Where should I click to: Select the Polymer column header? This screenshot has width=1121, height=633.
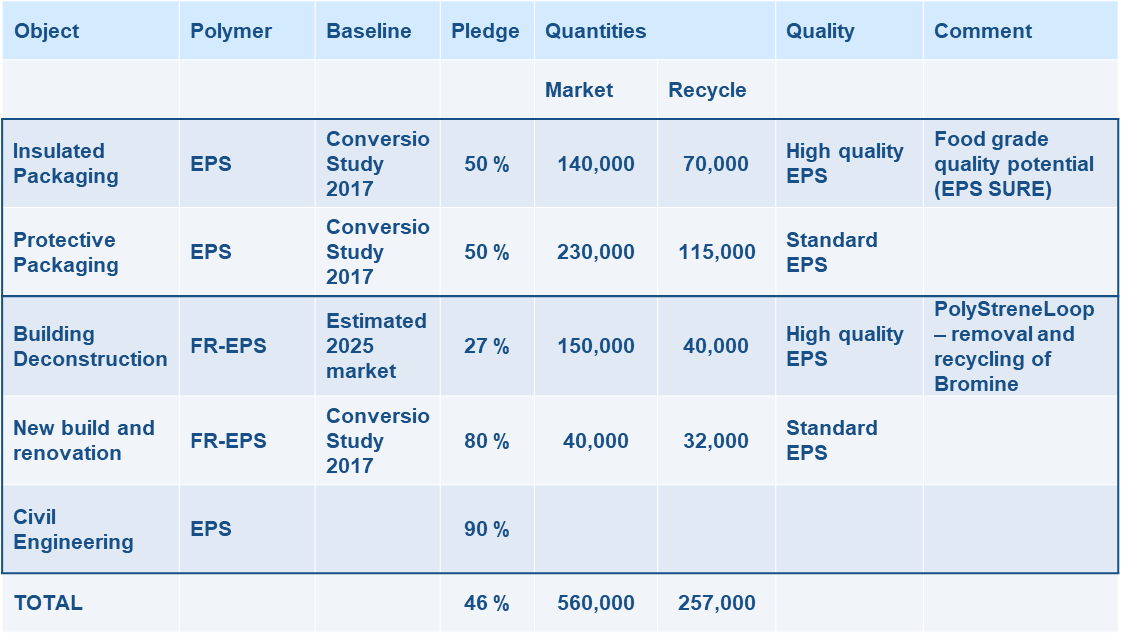[x=231, y=31]
